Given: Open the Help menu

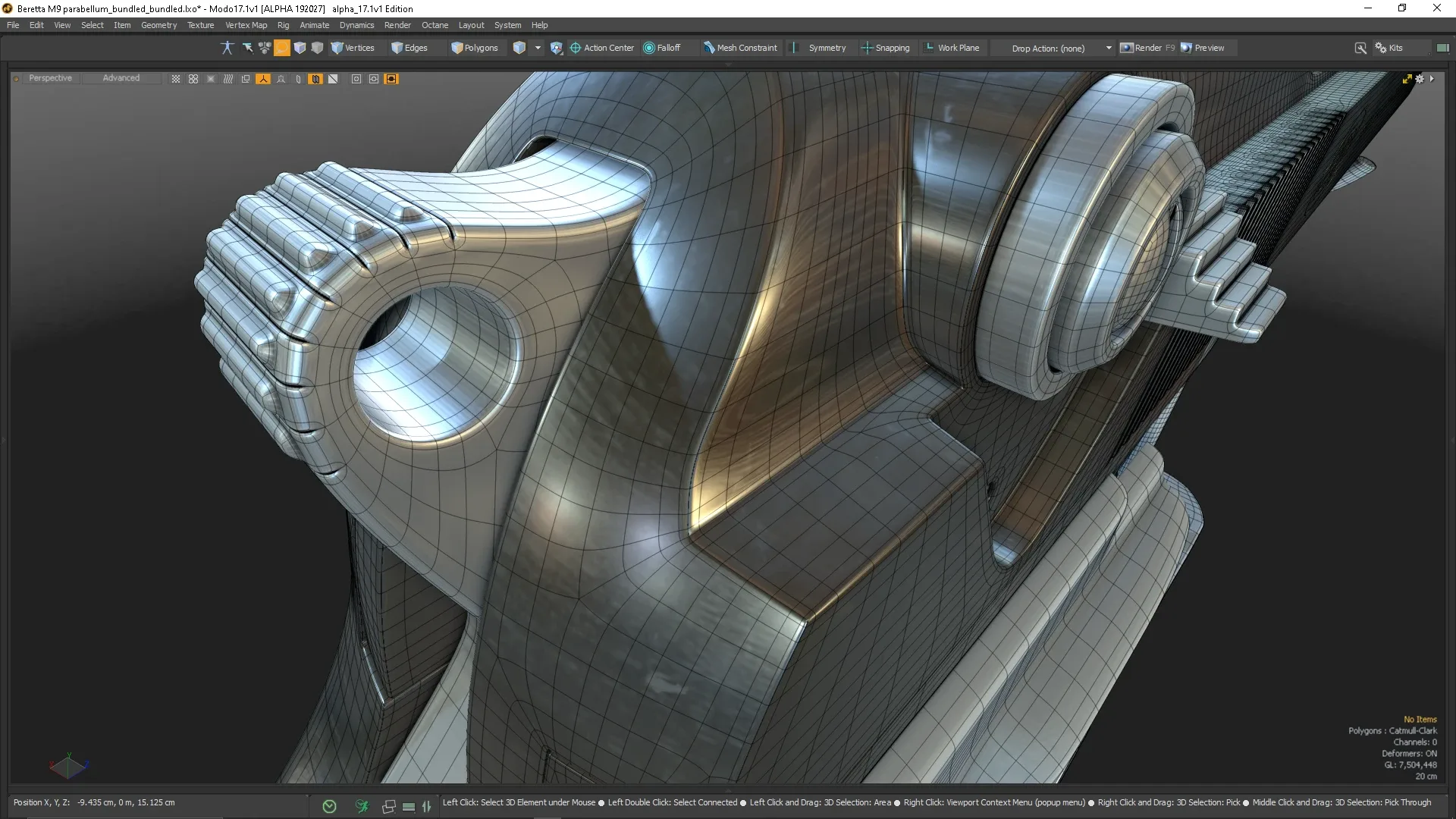Looking at the screenshot, I should tap(539, 25).
